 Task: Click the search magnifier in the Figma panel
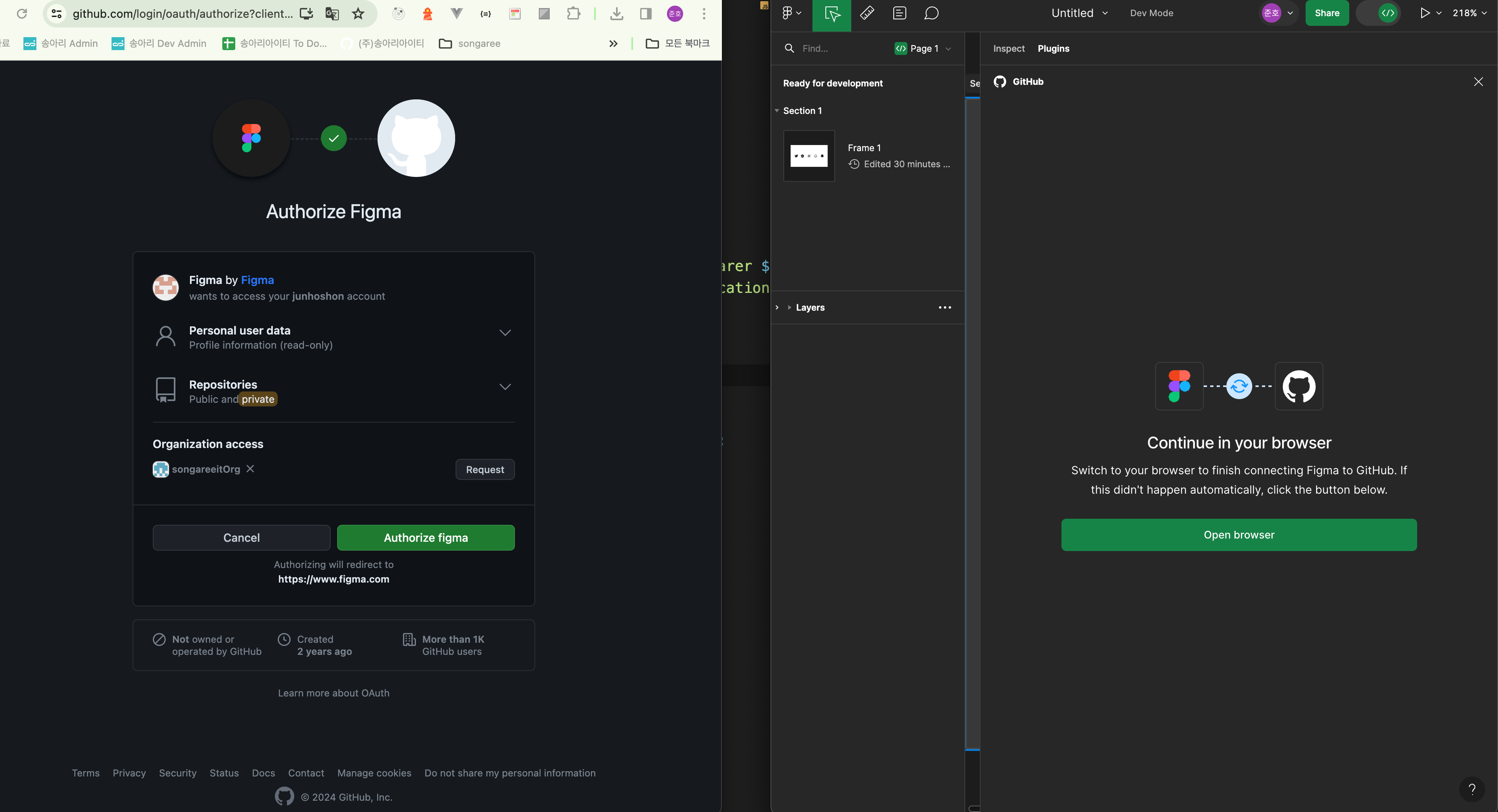point(789,48)
